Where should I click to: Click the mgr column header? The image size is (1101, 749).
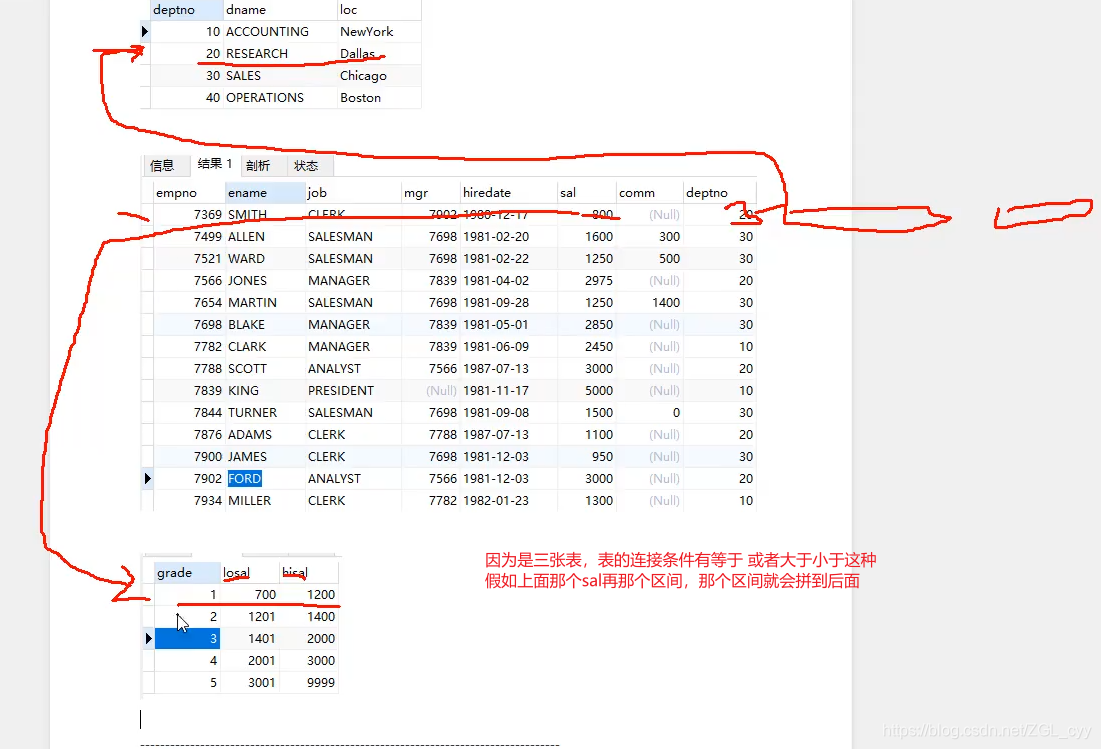[x=430, y=192]
